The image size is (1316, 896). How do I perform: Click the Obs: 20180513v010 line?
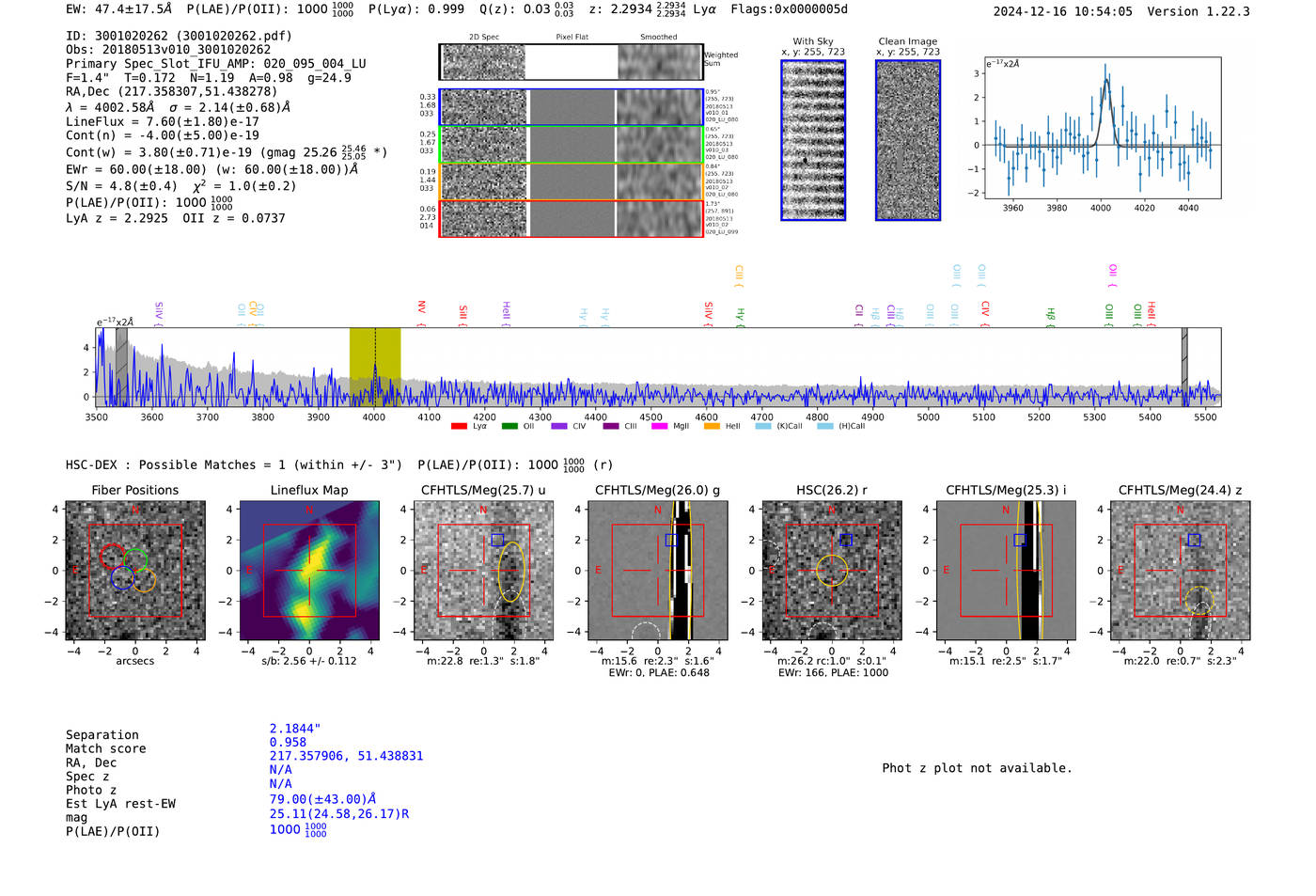click(x=168, y=50)
